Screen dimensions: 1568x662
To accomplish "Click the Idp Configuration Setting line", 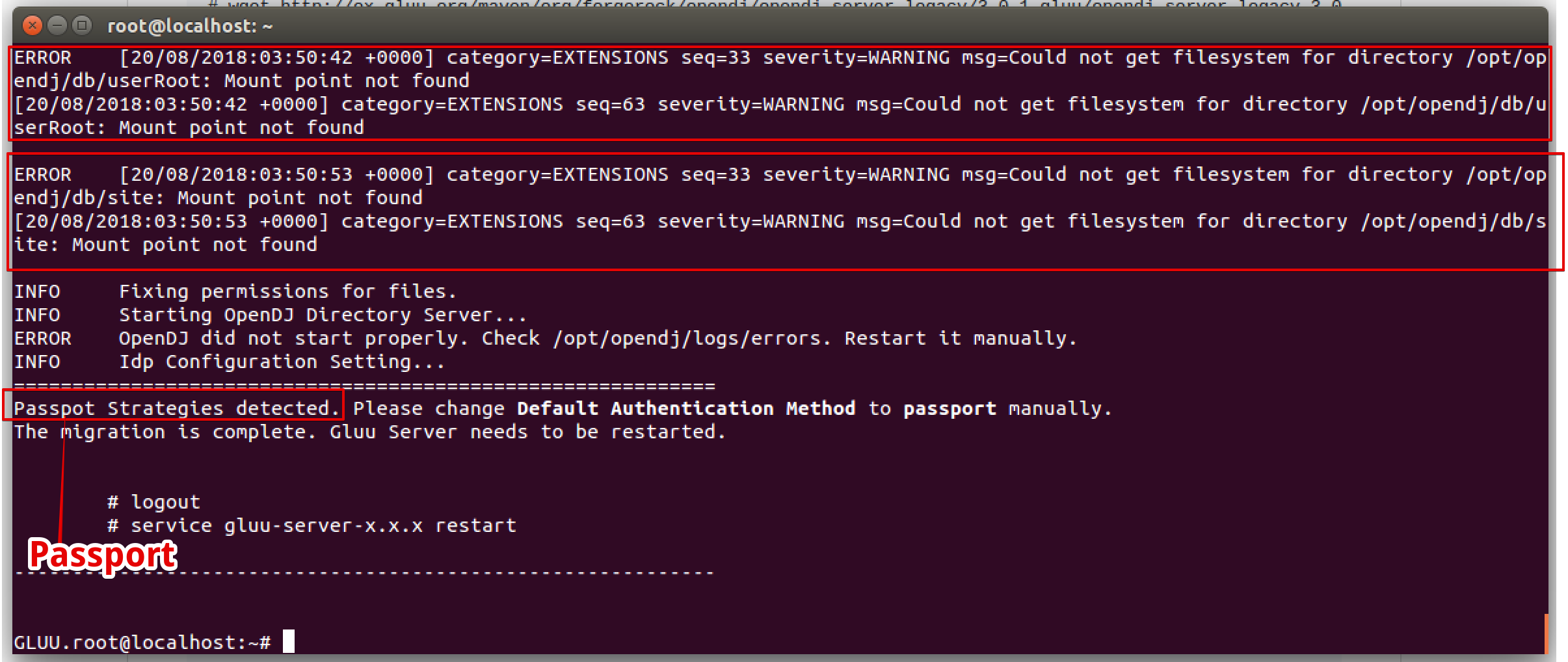I will (228, 362).
